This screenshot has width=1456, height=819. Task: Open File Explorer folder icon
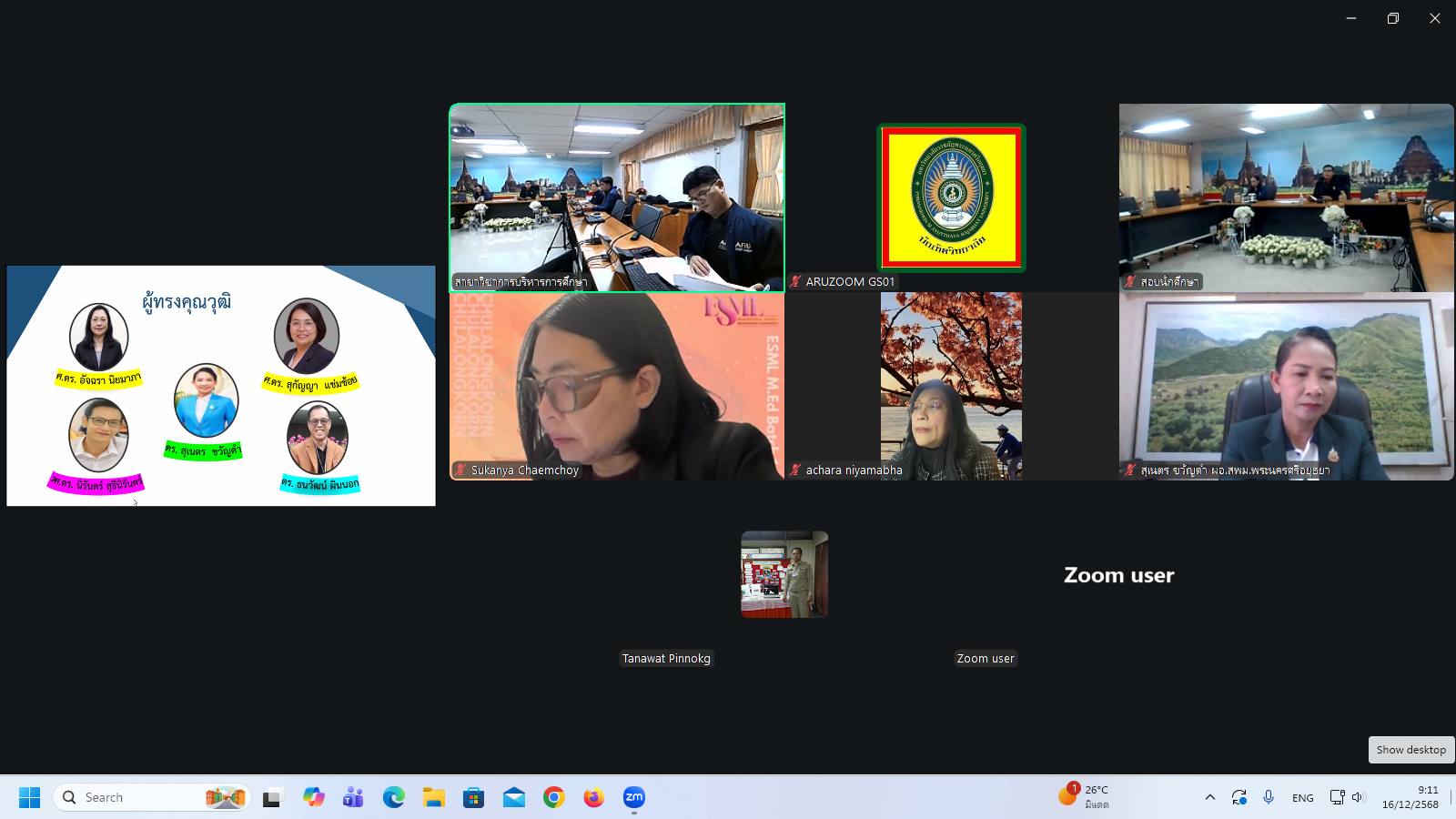(x=433, y=797)
